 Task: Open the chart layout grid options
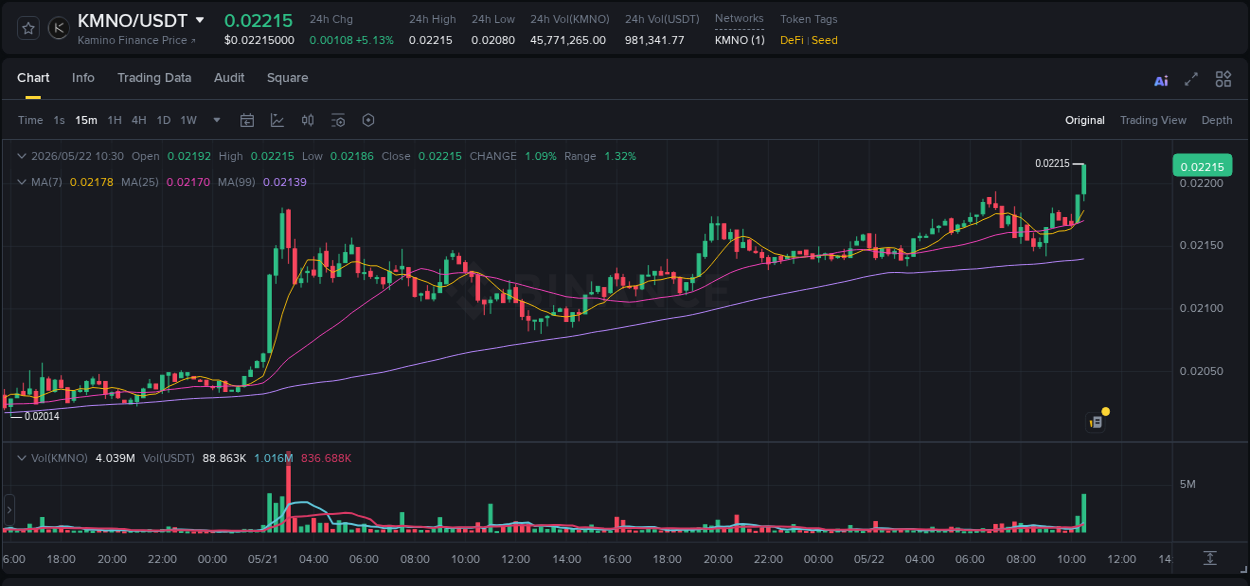1223,79
